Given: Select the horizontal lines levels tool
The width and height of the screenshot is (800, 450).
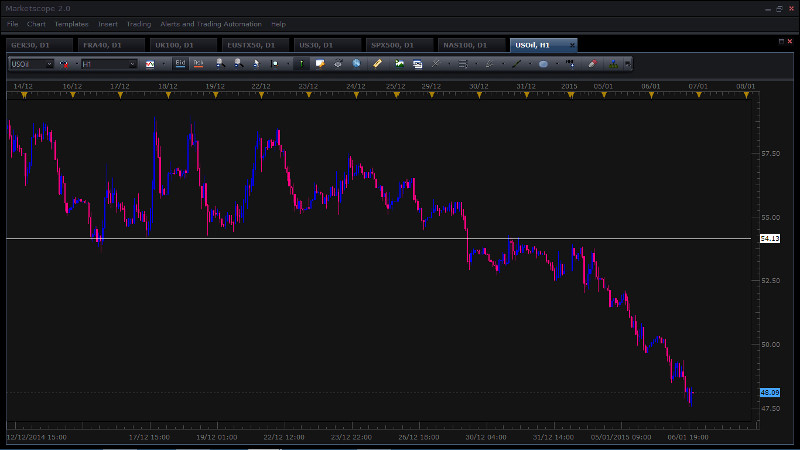Looking at the screenshot, I should pyautogui.click(x=463, y=64).
